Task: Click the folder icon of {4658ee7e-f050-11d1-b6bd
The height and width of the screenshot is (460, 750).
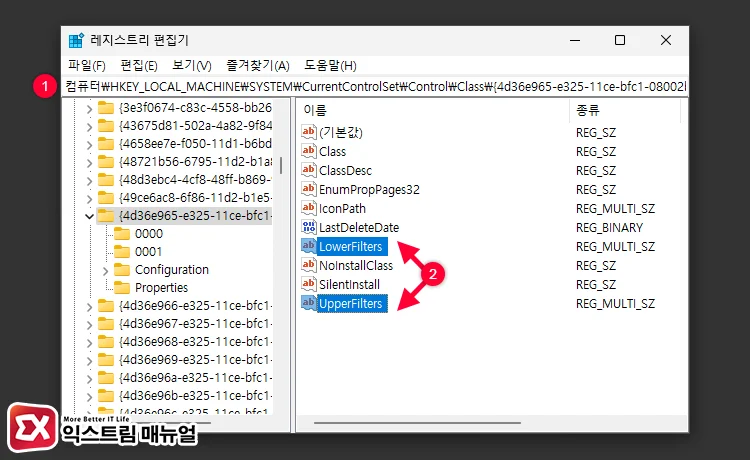Action: (x=106, y=143)
